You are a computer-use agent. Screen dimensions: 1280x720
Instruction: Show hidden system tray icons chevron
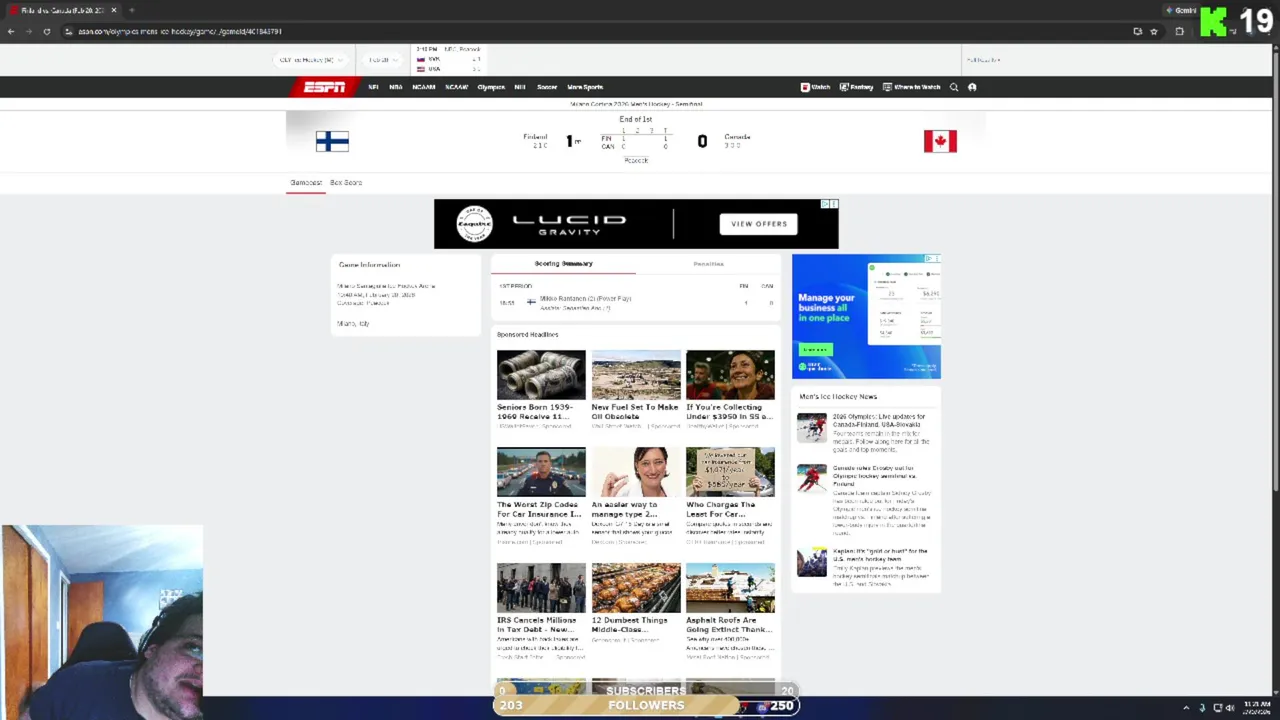click(1186, 708)
